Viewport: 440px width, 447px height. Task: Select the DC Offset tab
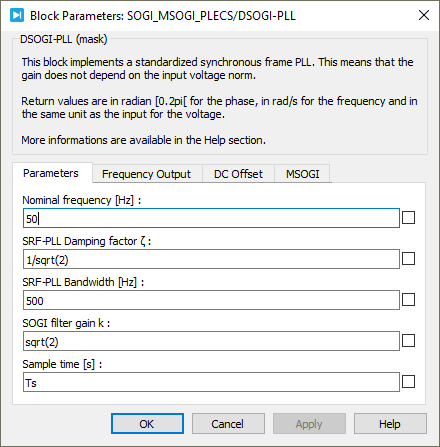(x=238, y=174)
